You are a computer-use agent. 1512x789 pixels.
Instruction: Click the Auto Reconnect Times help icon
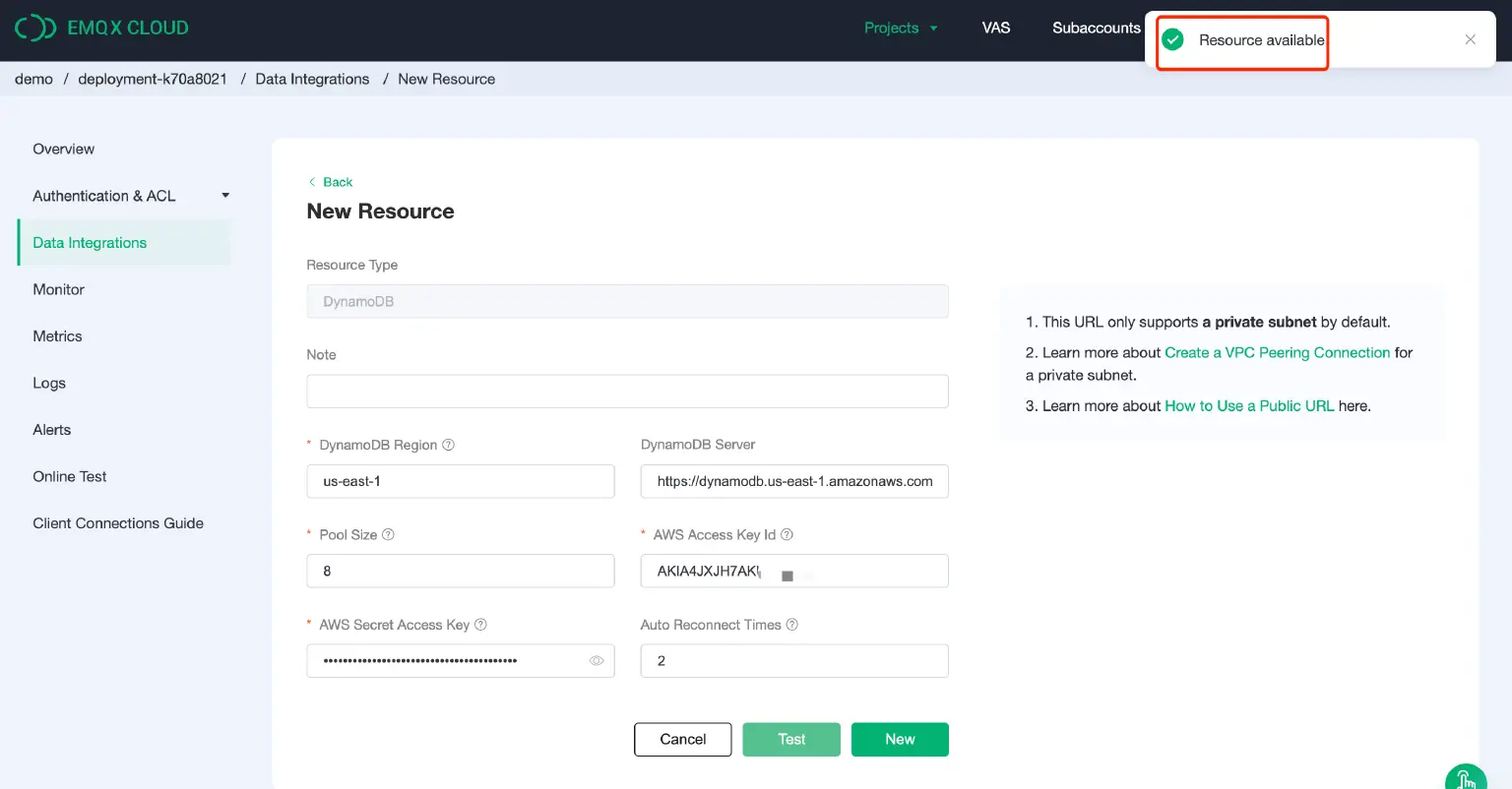click(x=793, y=624)
